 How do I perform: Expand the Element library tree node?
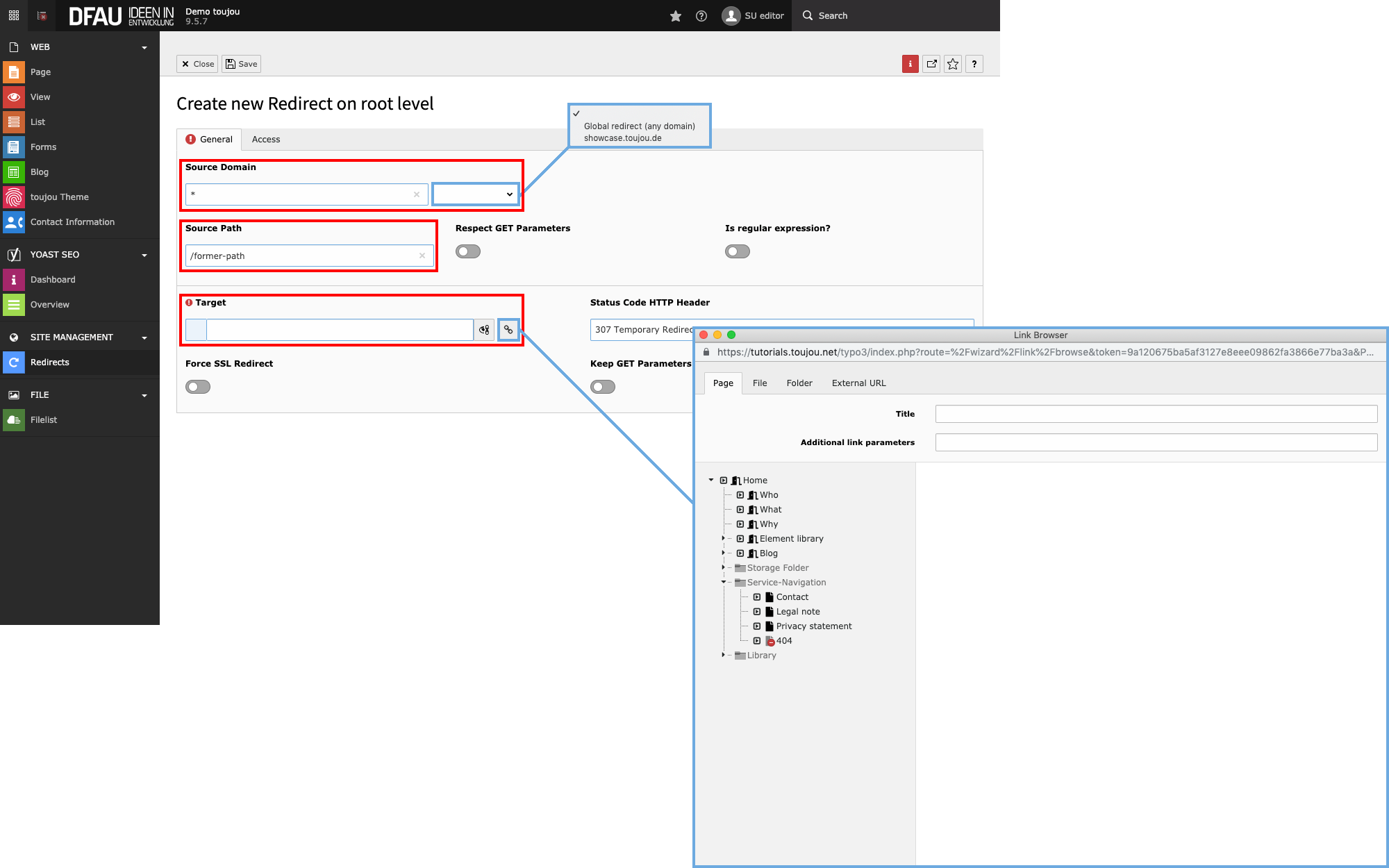pos(722,538)
